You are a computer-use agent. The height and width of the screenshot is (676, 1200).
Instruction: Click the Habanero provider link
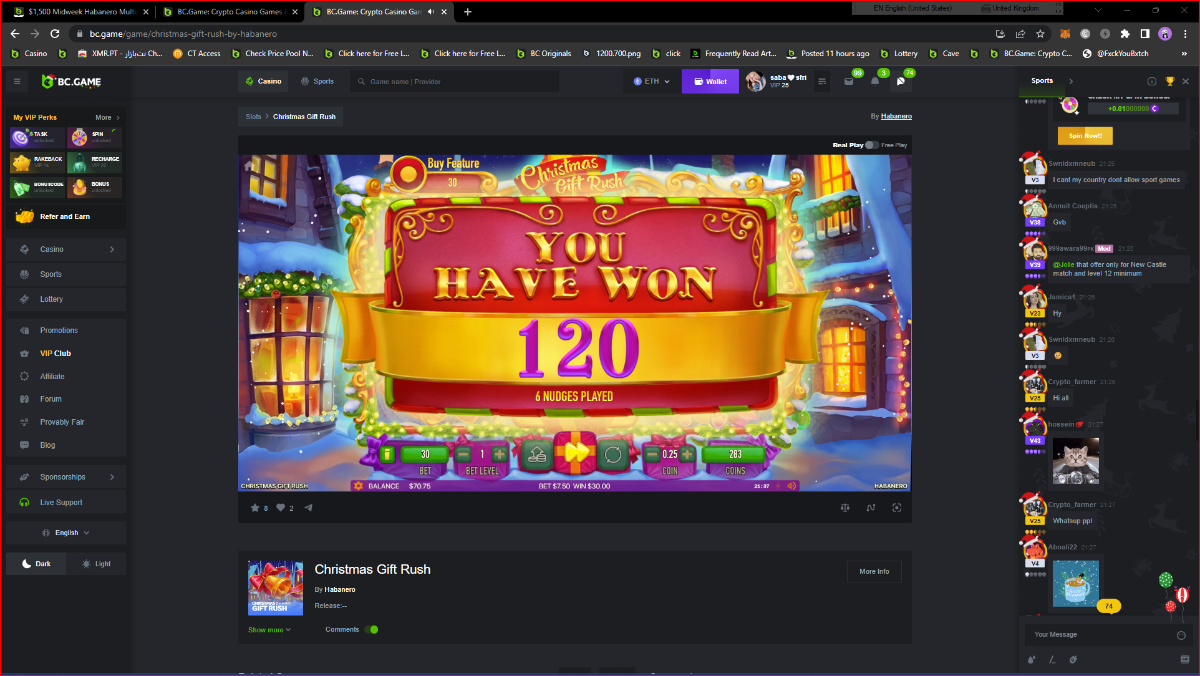895,116
